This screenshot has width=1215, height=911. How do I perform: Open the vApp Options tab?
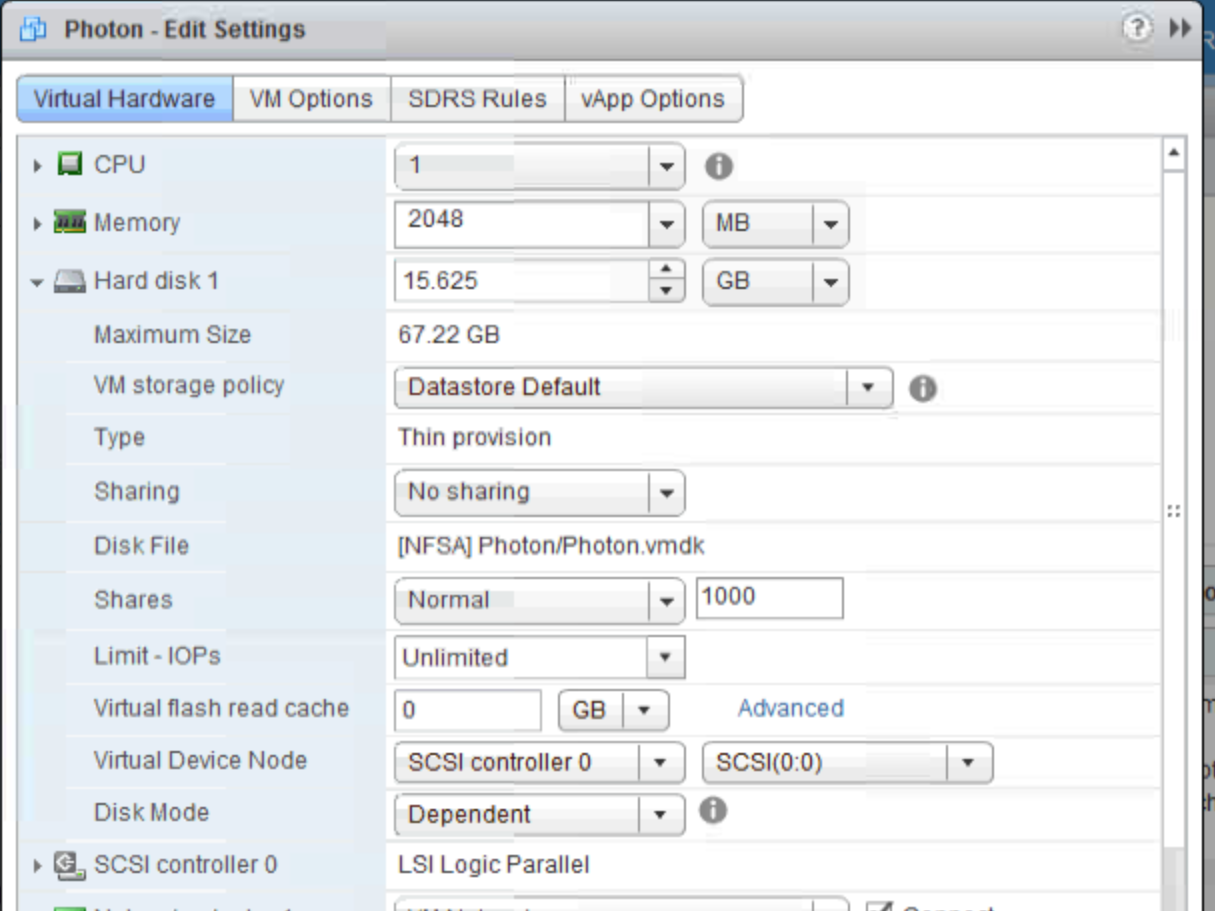click(652, 99)
